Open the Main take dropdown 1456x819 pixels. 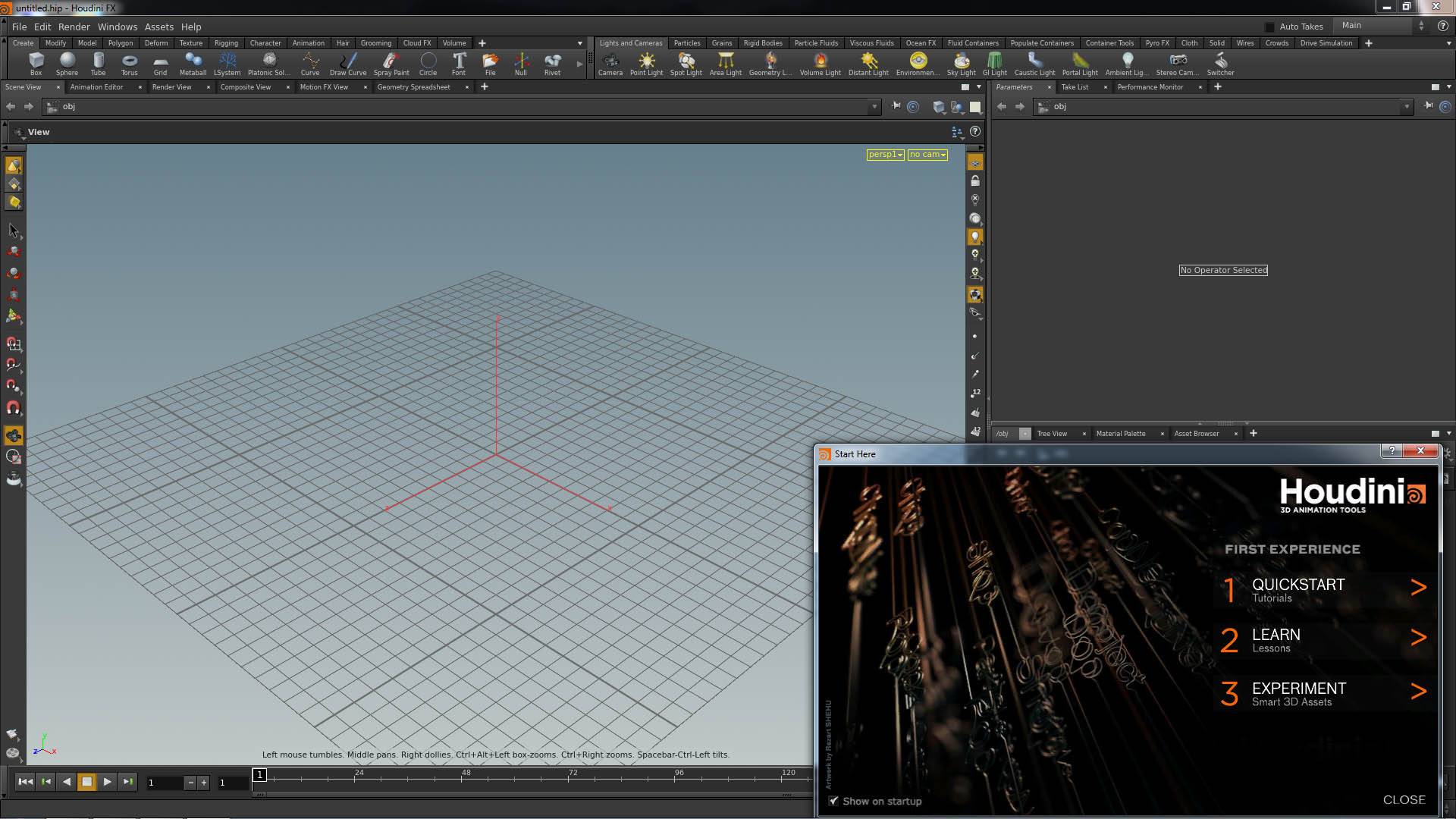1380,26
